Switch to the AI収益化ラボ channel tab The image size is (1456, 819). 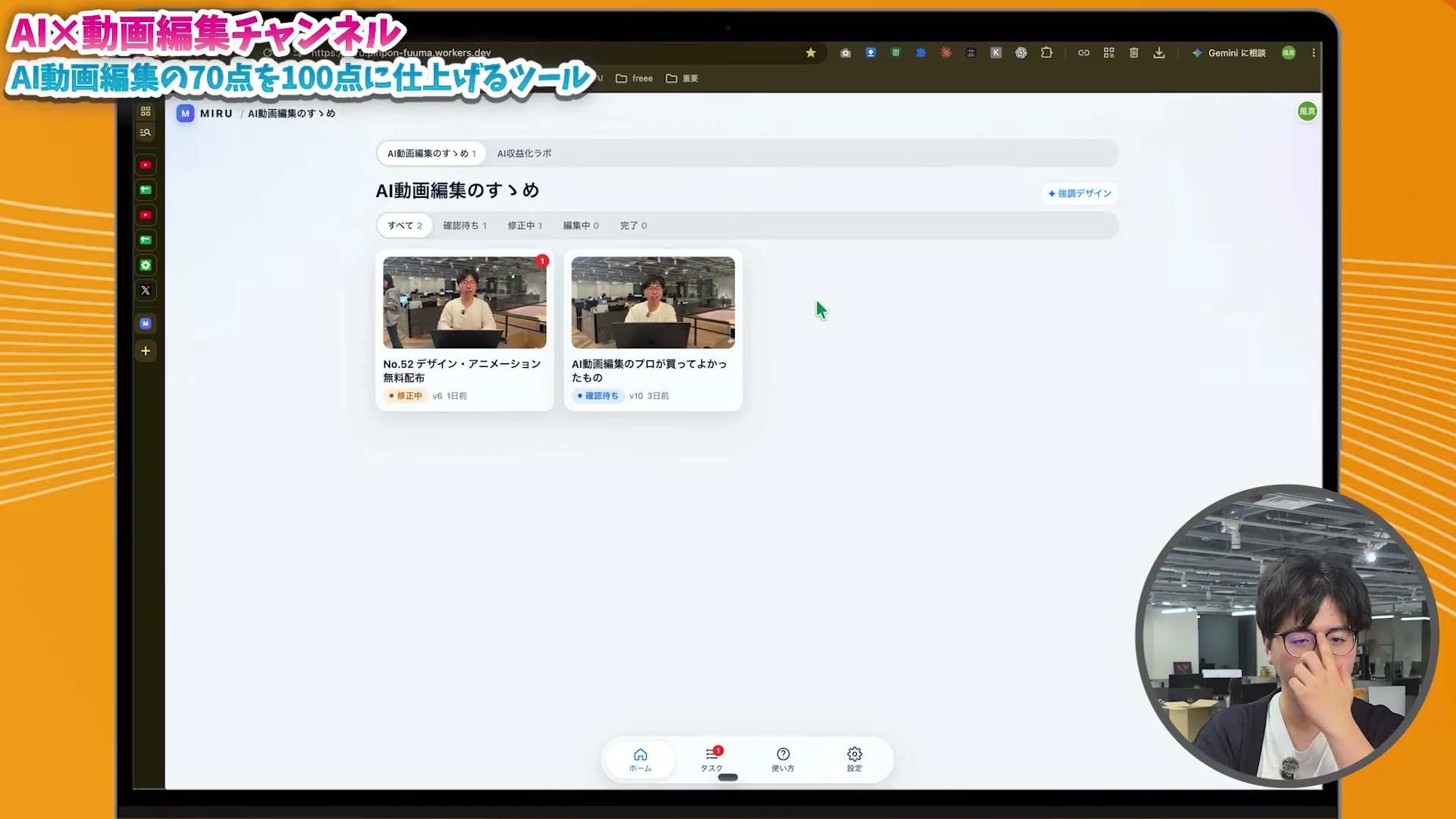pos(524,153)
